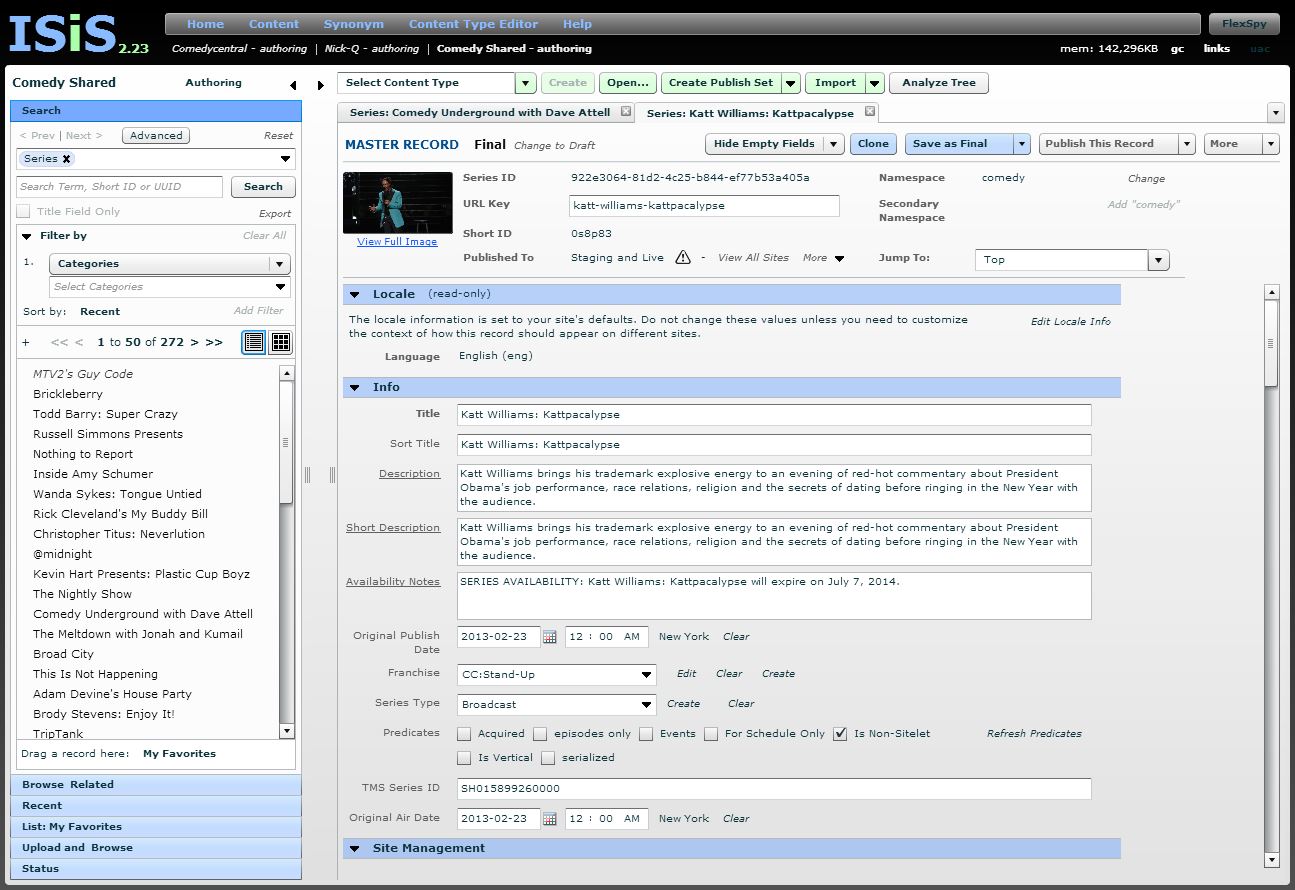Expand the Browse Related panel
1295x890 pixels.
point(156,785)
